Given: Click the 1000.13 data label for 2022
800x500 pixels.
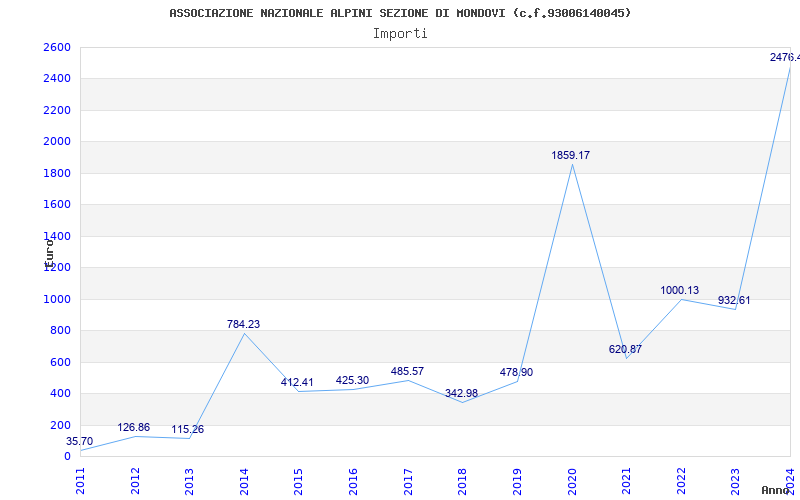Looking at the screenshot, I should tap(680, 291).
